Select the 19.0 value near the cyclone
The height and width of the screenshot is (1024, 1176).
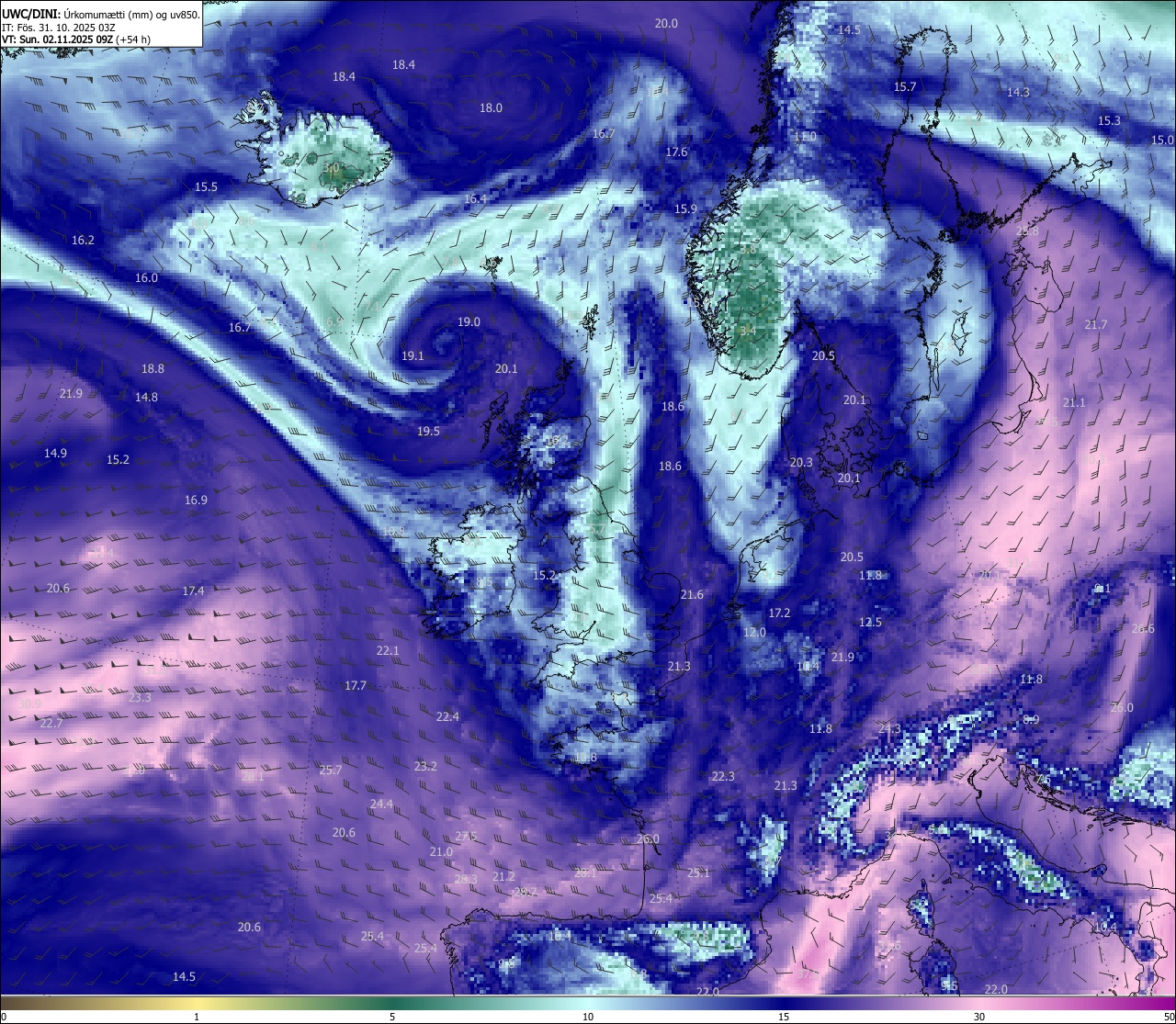tap(469, 321)
